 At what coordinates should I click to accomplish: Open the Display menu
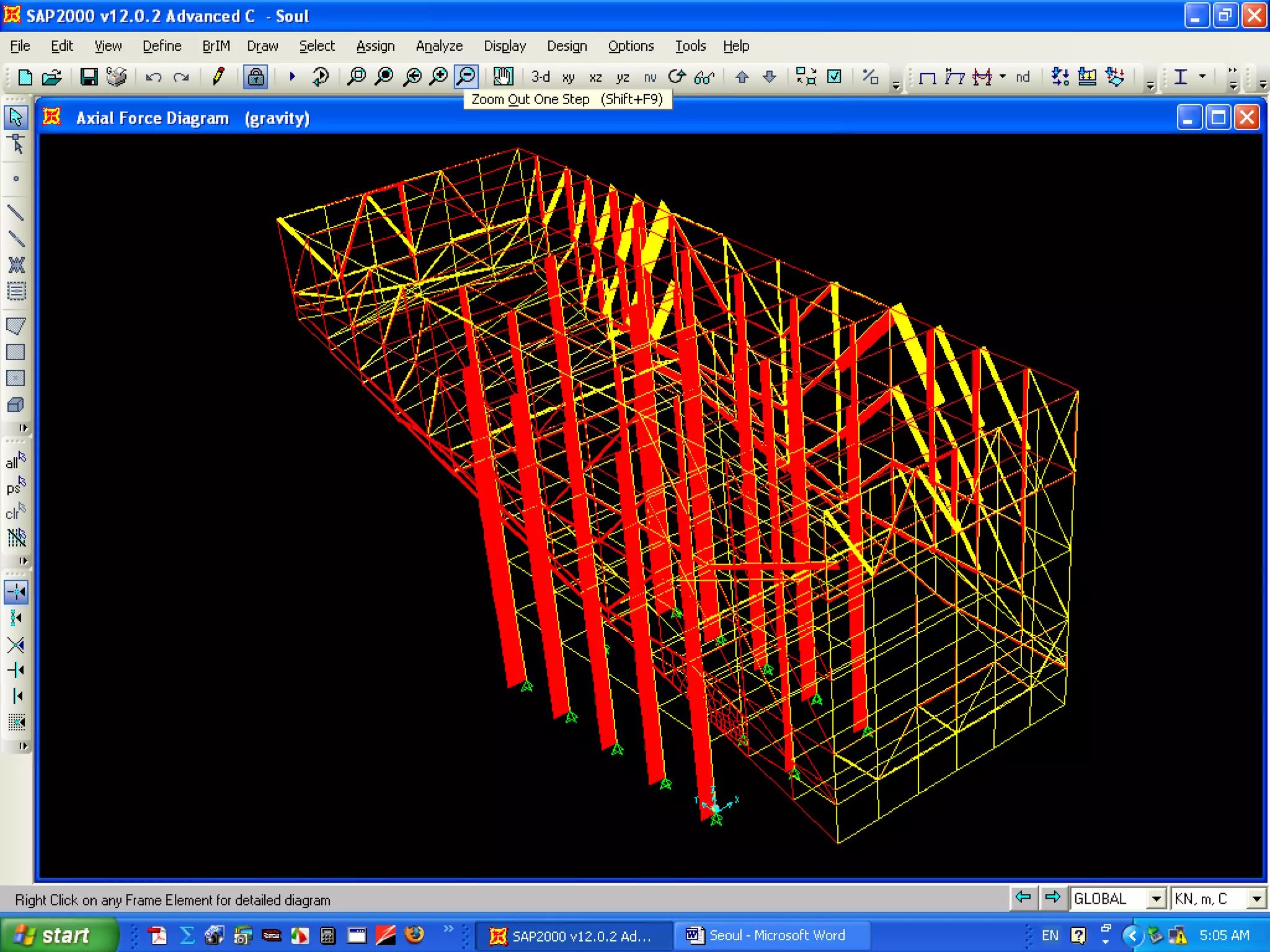click(504, 46)
